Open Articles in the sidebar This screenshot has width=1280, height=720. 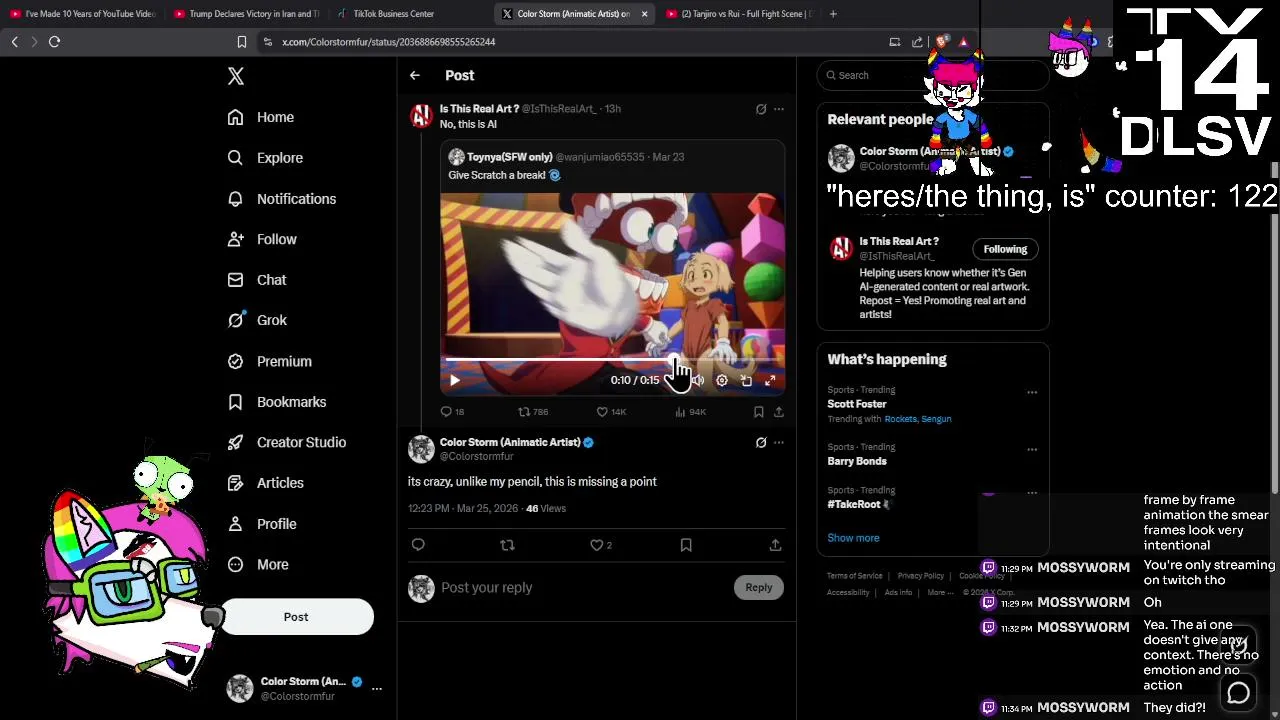click(x=265, y=483)
